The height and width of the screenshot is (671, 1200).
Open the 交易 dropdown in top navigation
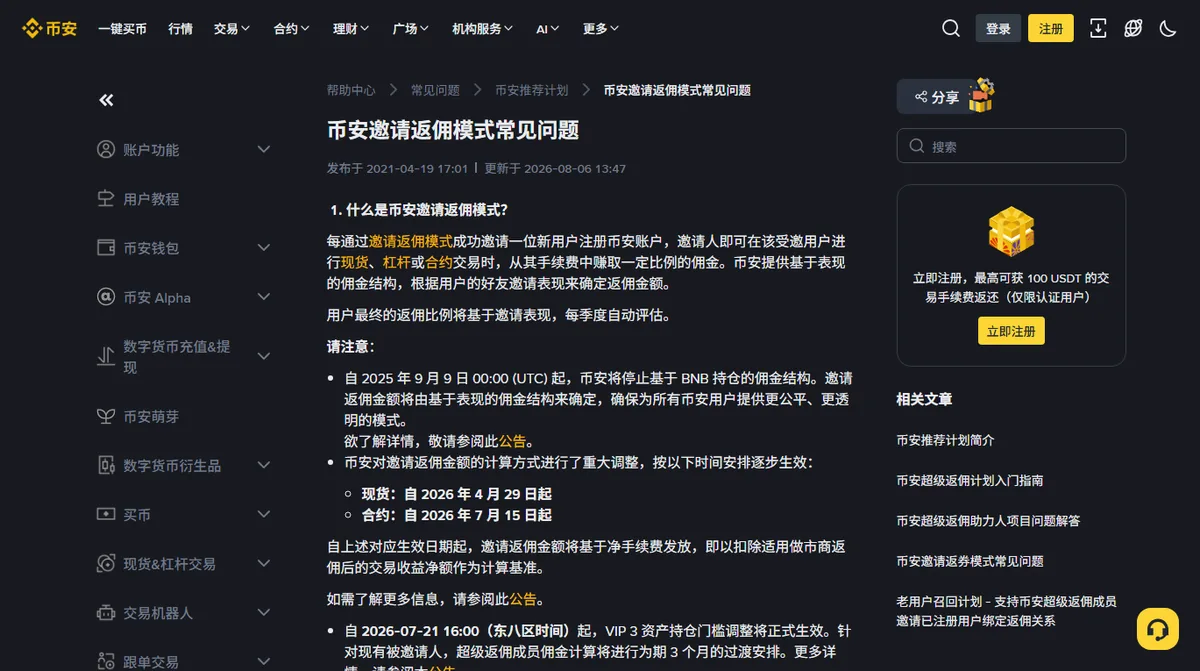(232, 29)
